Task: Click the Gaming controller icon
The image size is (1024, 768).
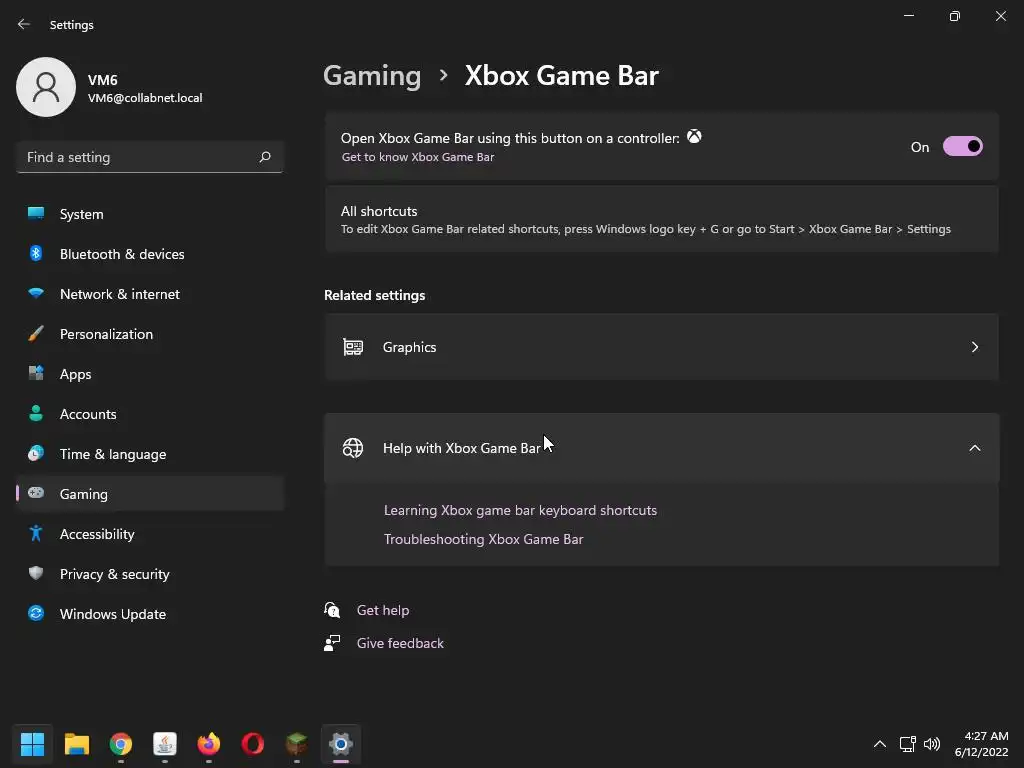Action: tap(36, 493)
